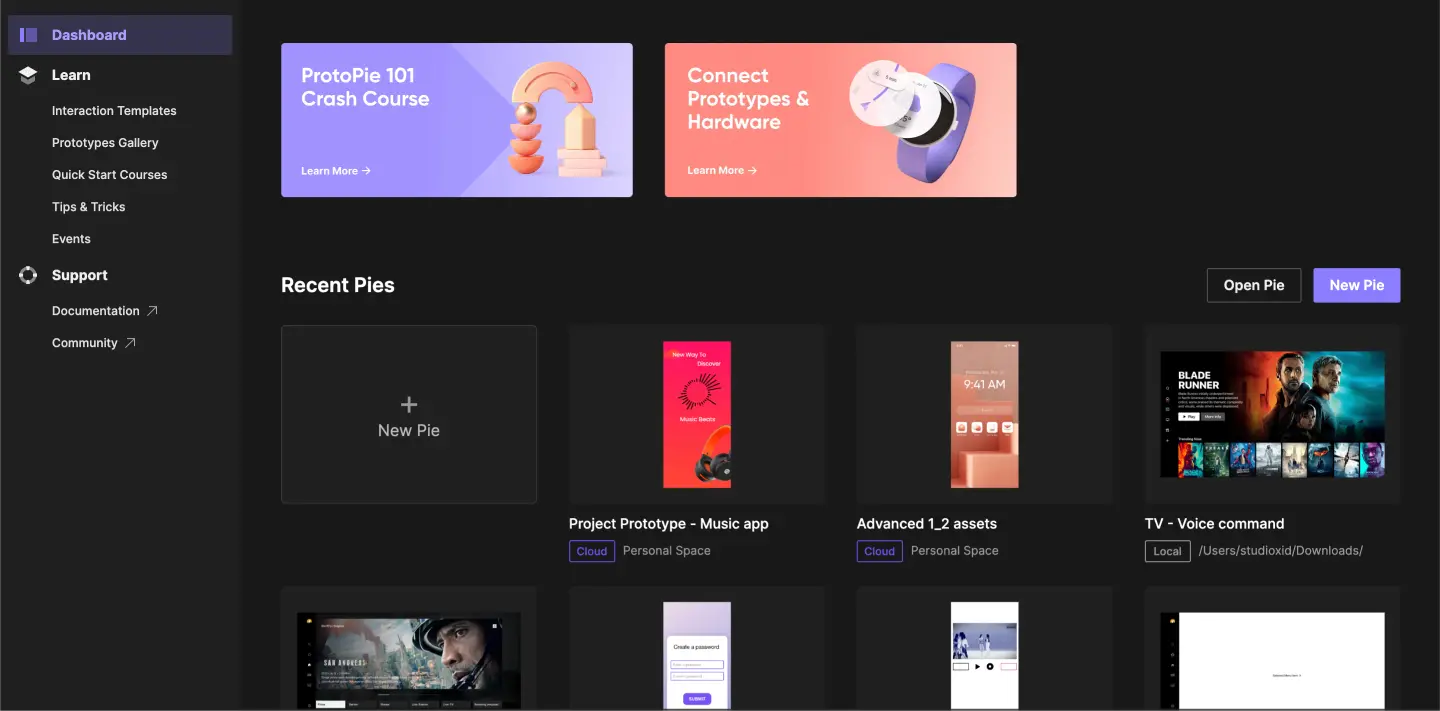
Task: Click the Learn graduation cap icon
Action: point(28,75)
